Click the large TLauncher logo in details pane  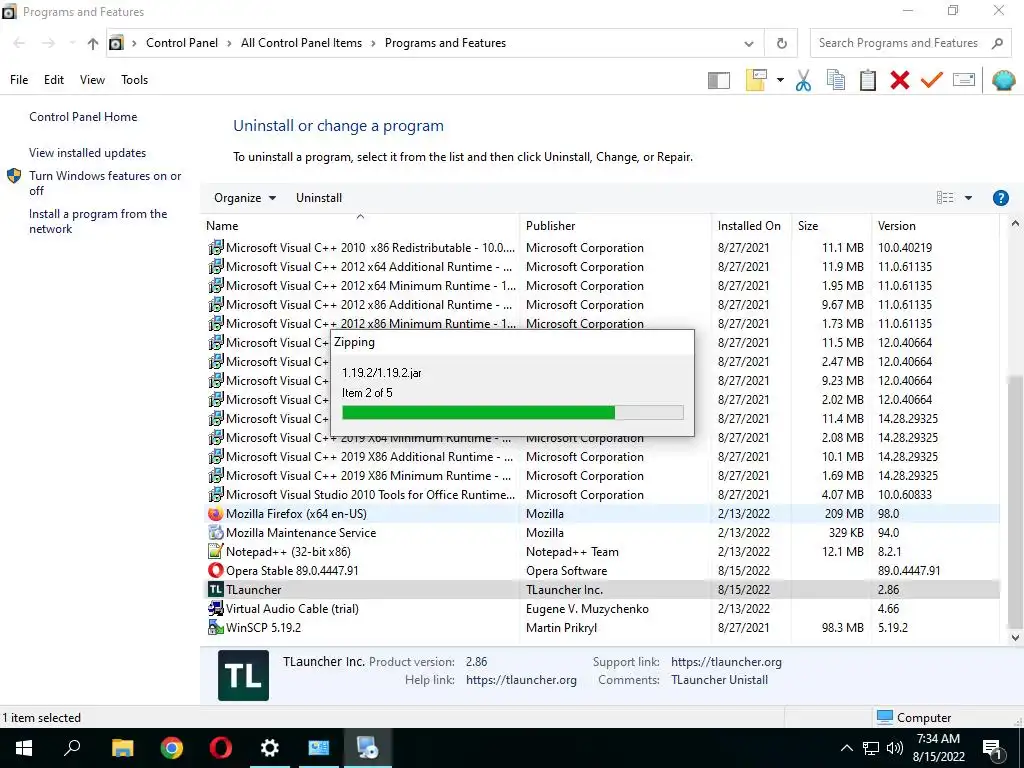point(243,675)
